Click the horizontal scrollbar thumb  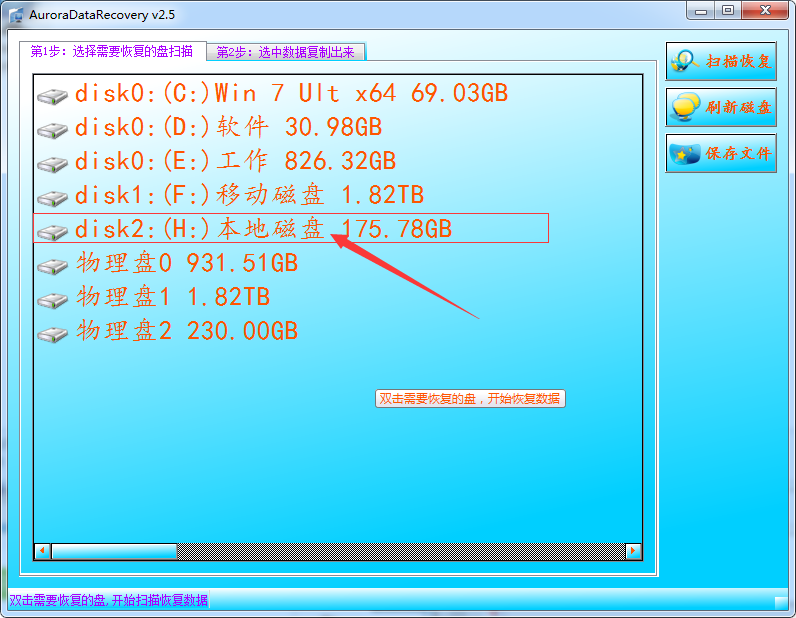pos(114,551)
